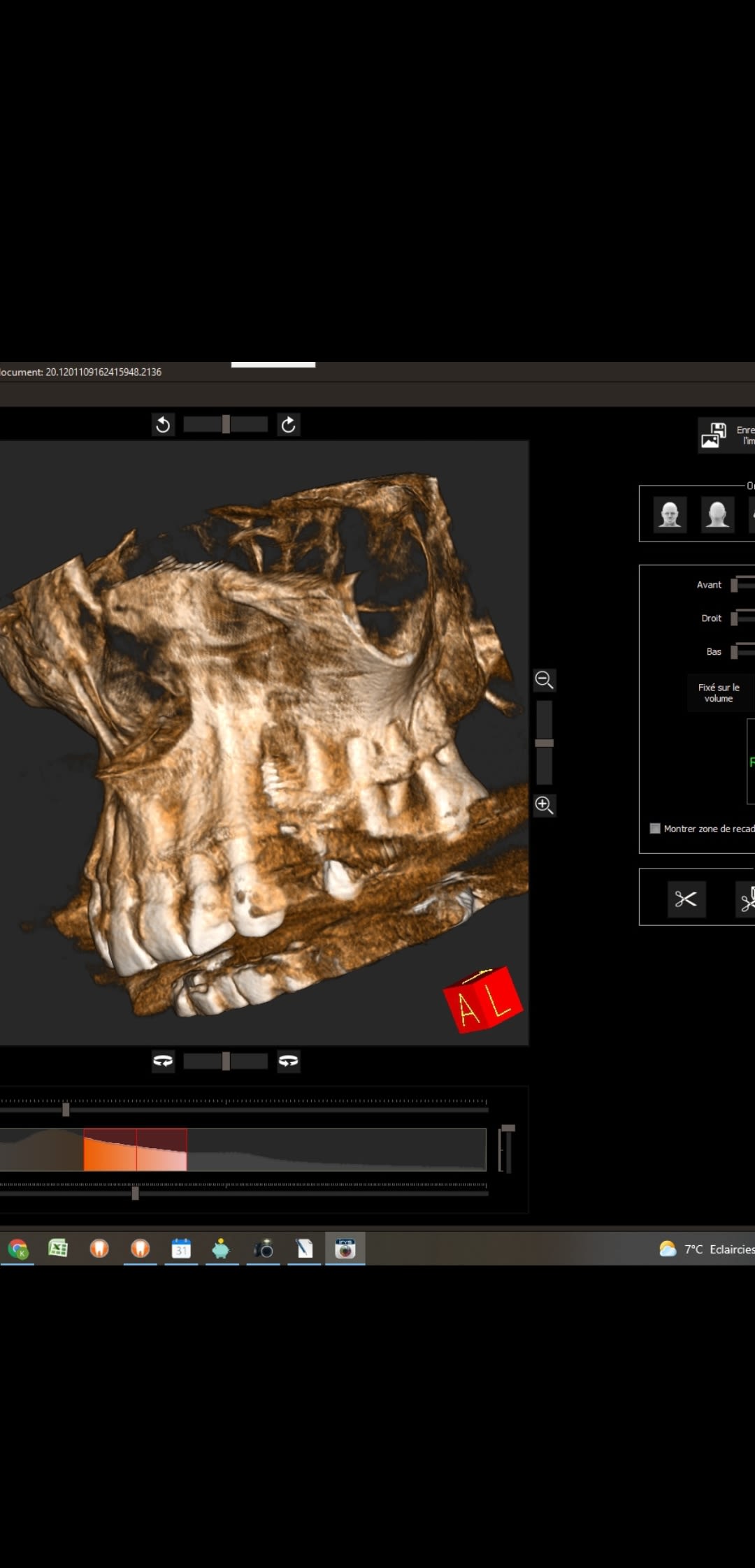Zoom in with the magnifier plus icon
Image resolution: width=755 pixels, height=1568 pixels.
point(544,804)
